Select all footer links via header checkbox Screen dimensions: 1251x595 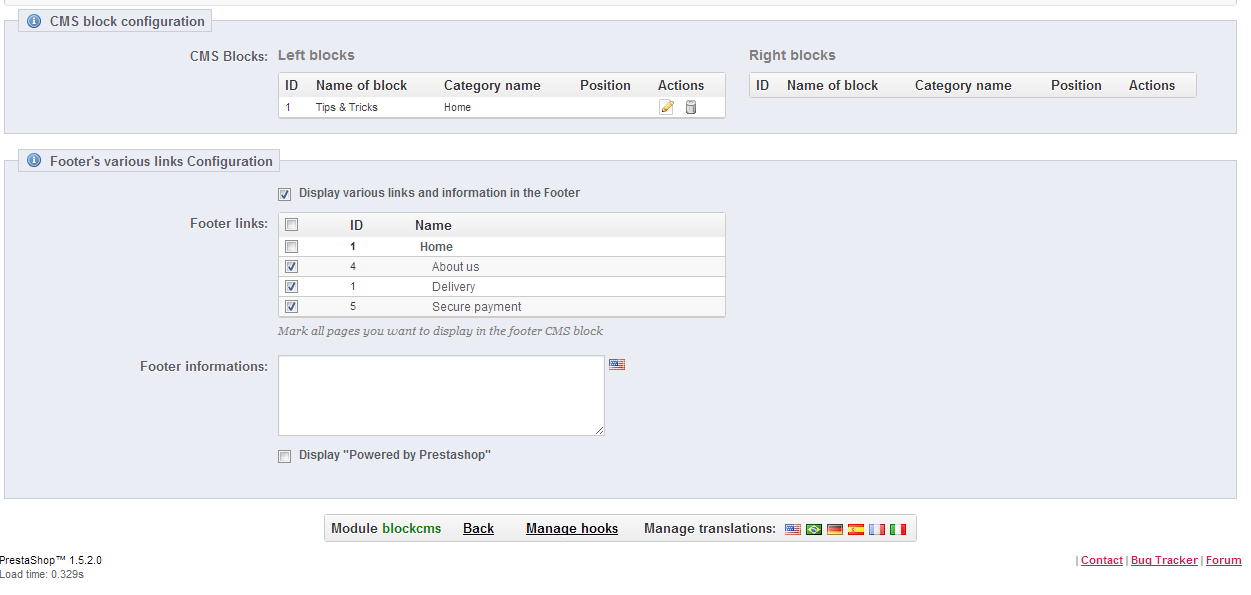pos(291,225)
